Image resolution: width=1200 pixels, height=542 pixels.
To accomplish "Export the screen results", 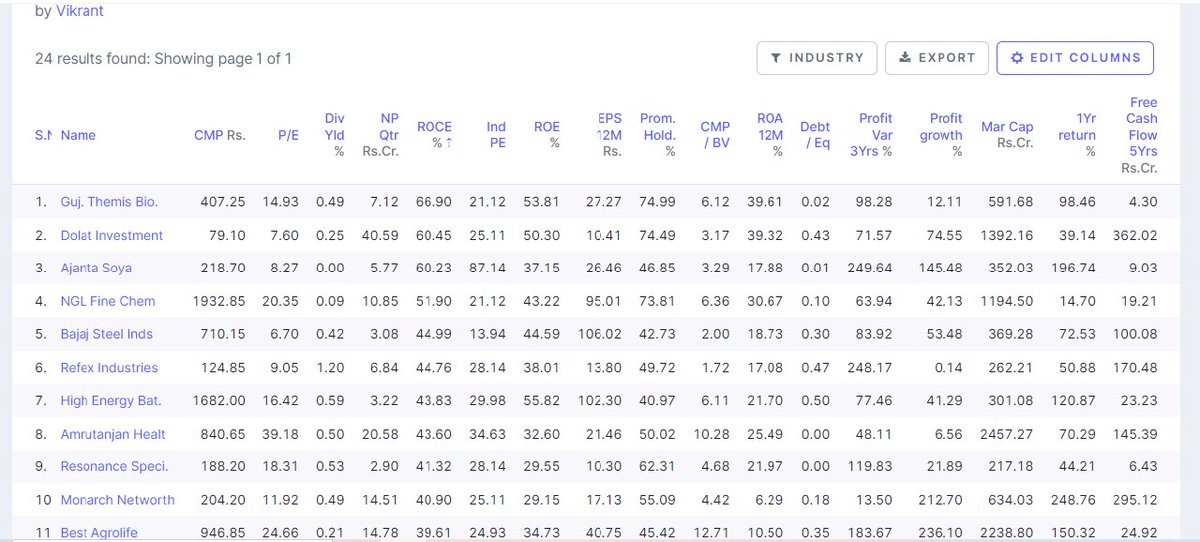I will 937,58.
